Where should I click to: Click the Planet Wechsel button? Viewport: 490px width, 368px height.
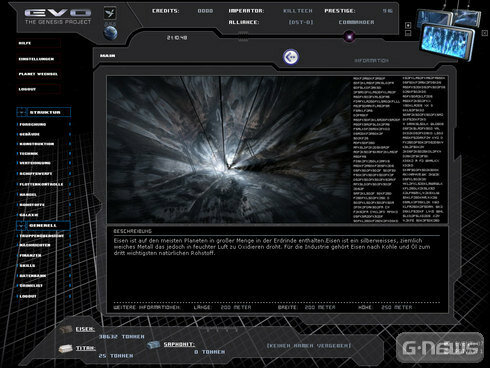tap(38, 74)
